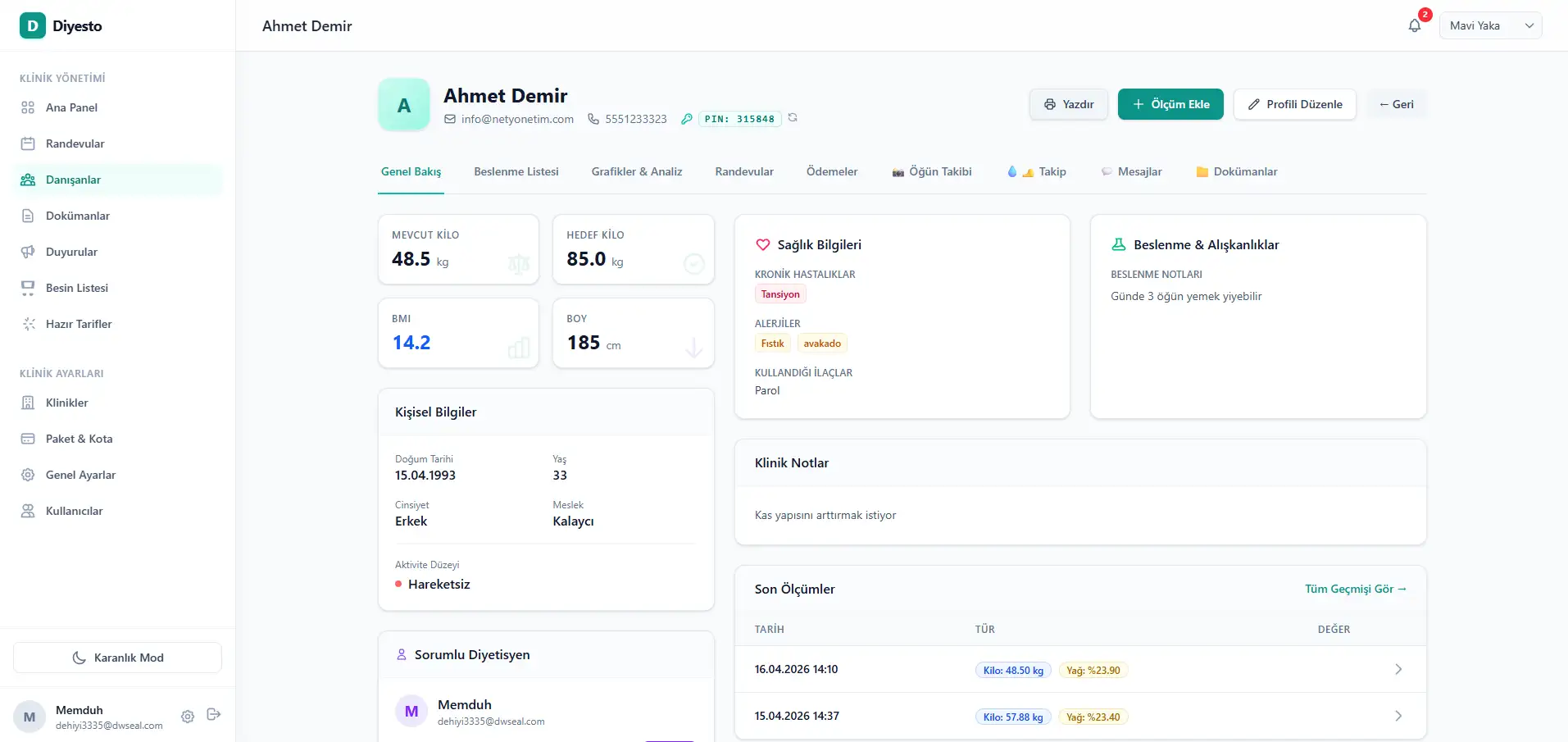Select the Randevular profile tab
This screenshot has width=1568, height=742.
744,171
